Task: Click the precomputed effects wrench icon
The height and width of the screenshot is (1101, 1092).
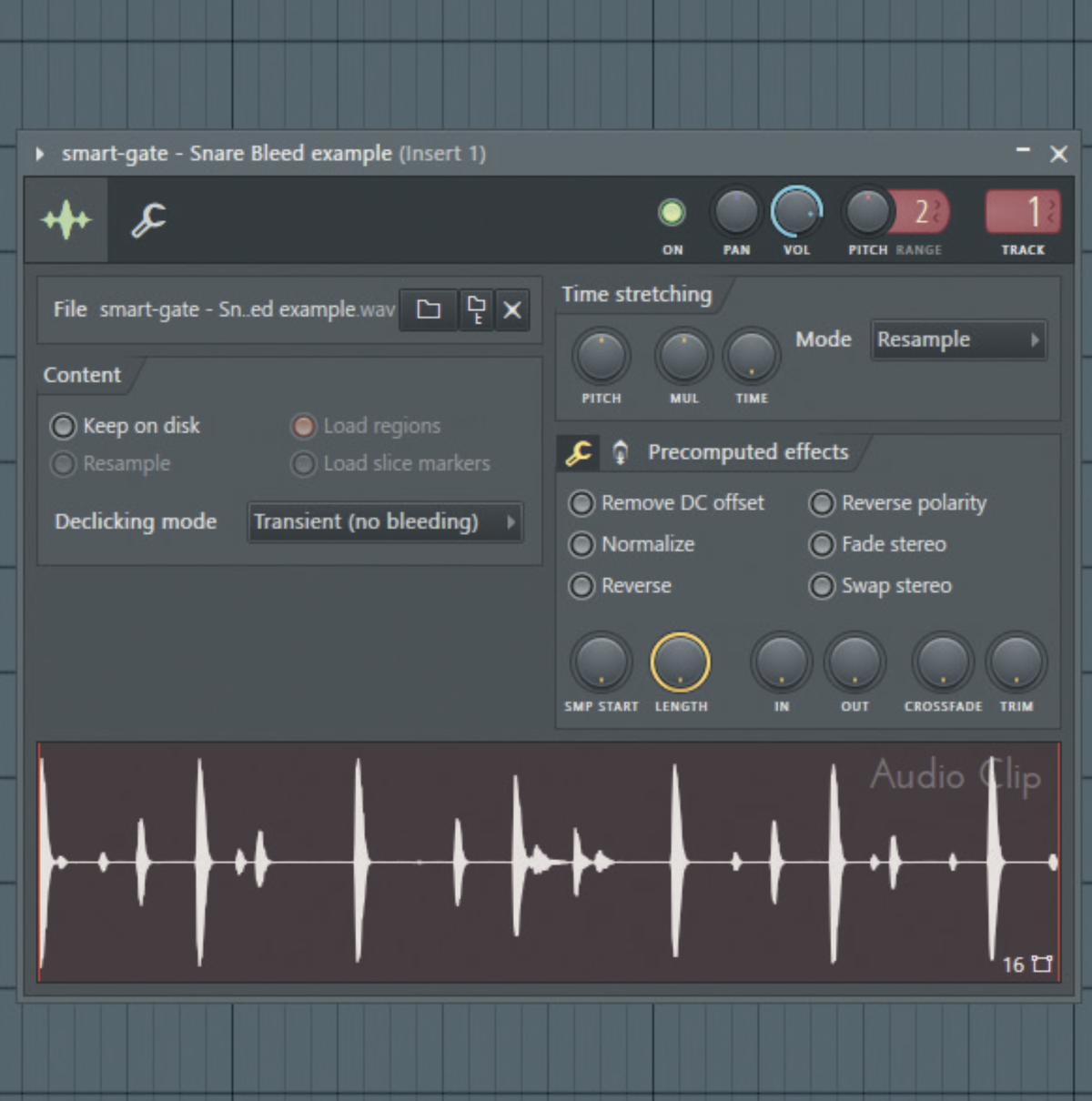Action: point(578,452)
